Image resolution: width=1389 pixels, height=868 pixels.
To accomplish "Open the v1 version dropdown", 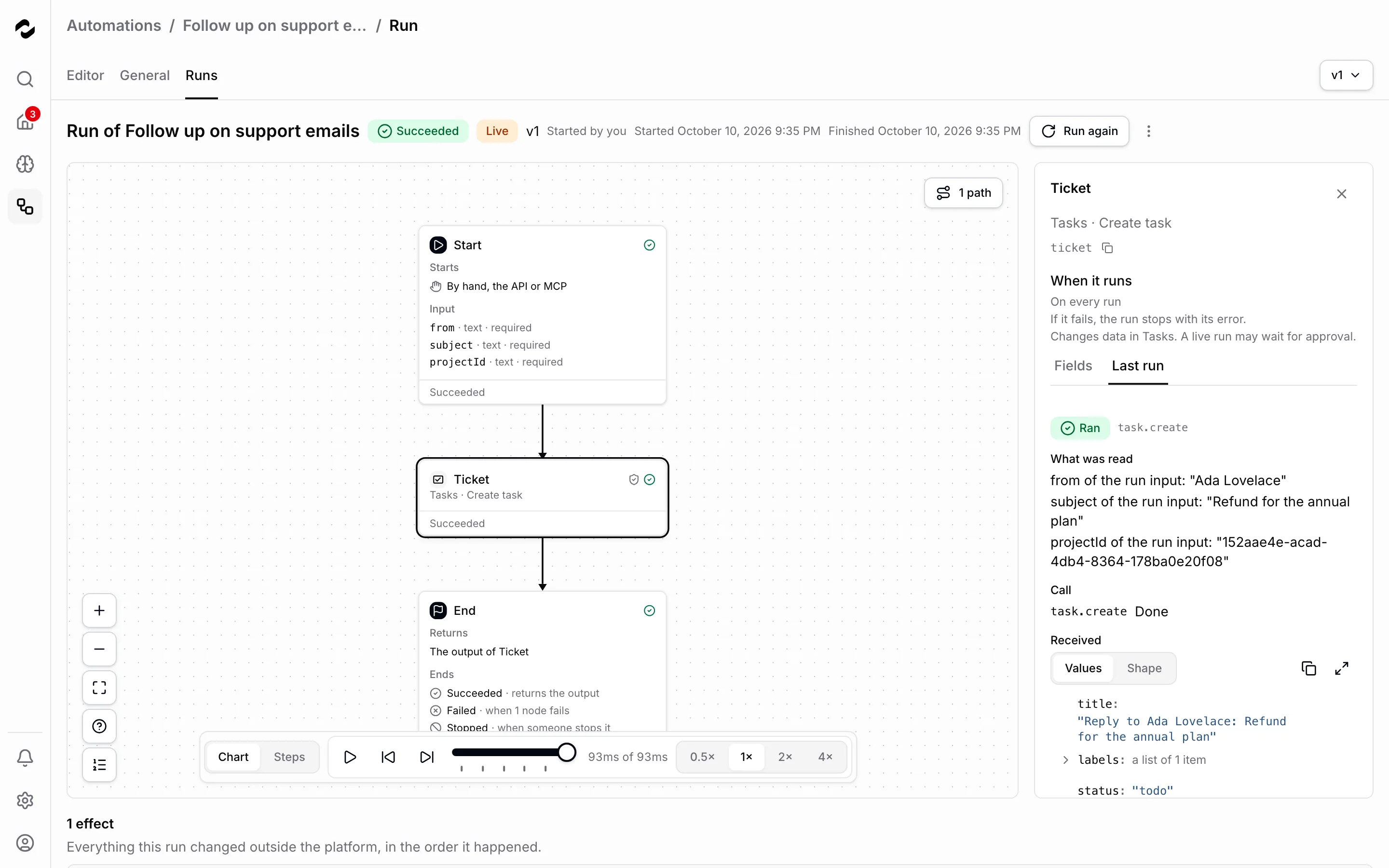I will coord(1346,75).
